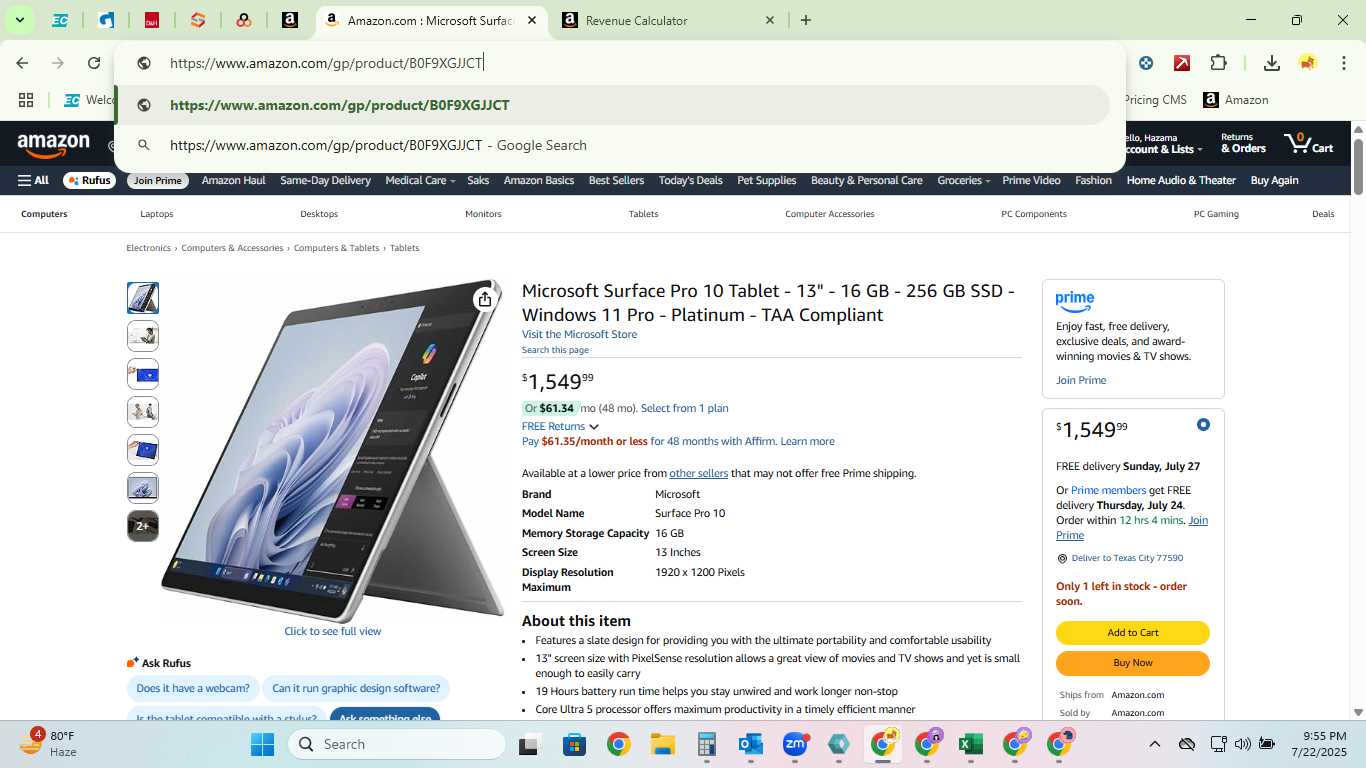Click share icon on product image
The width and height of the screenshot is (1366, 768).
tap(484, 299)
